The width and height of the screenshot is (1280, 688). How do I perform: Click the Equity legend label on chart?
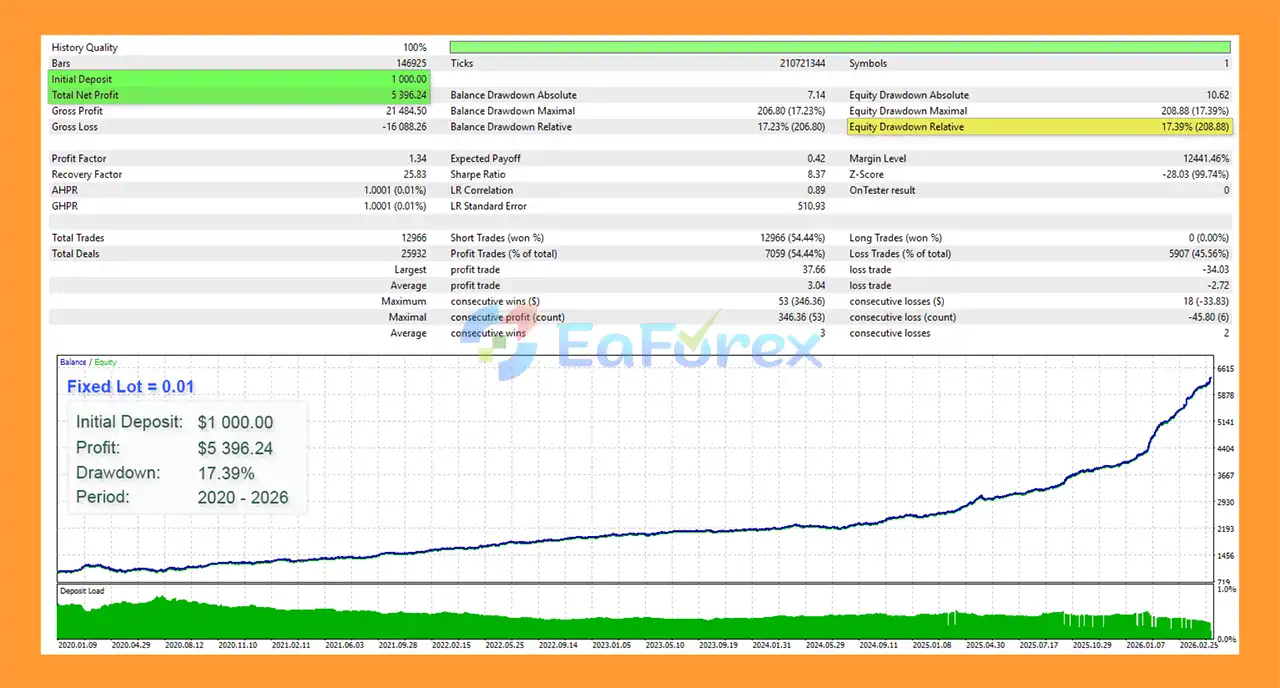tap(105, 362)
